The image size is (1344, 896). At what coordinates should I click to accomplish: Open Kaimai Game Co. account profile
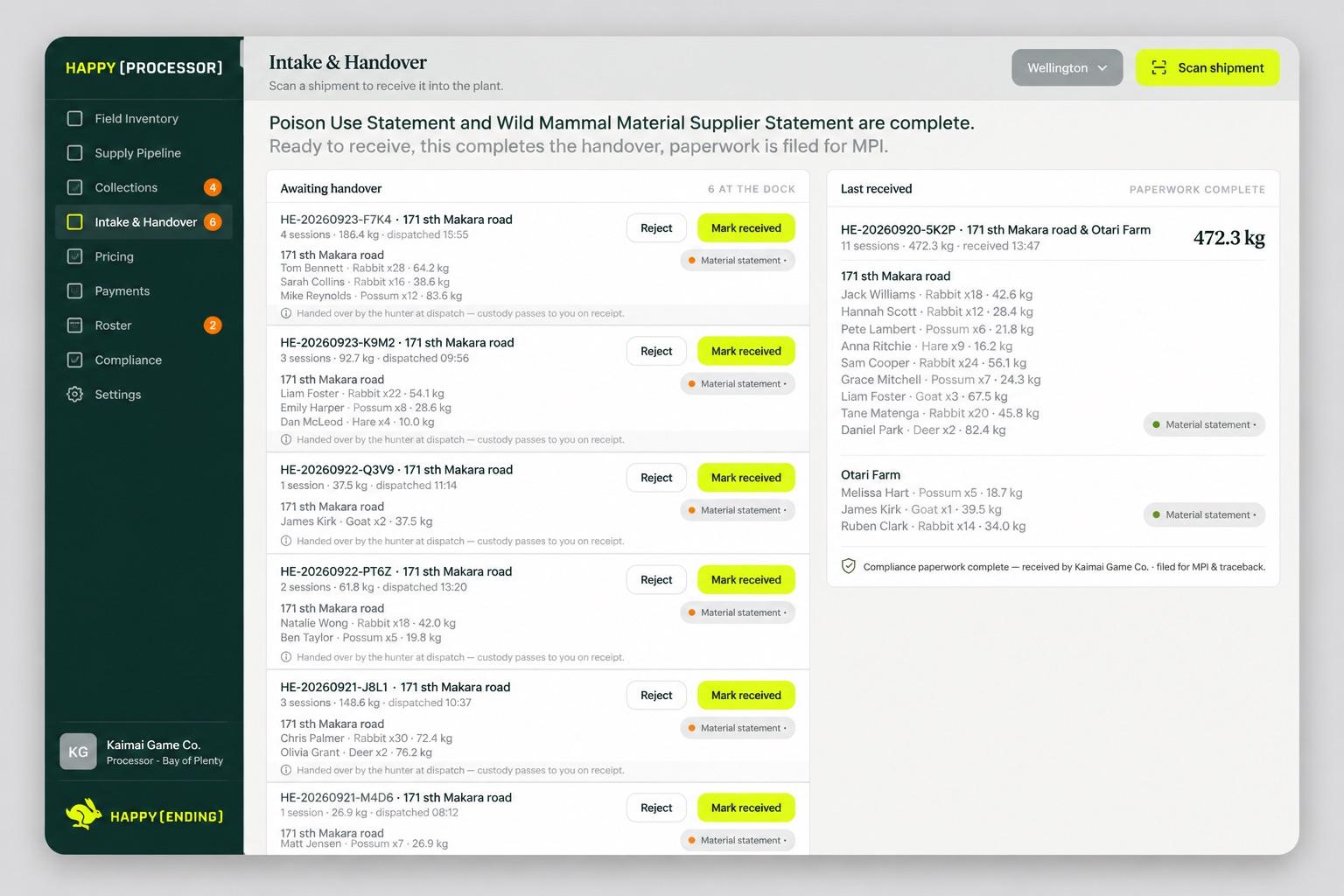(143, 752)
